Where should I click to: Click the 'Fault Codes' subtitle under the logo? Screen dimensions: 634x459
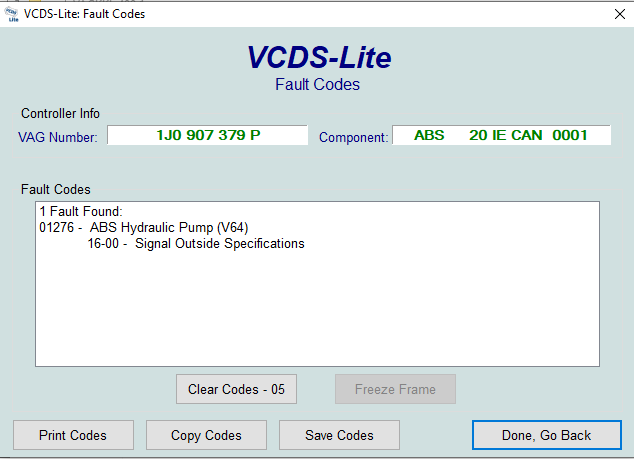point(317,85)
